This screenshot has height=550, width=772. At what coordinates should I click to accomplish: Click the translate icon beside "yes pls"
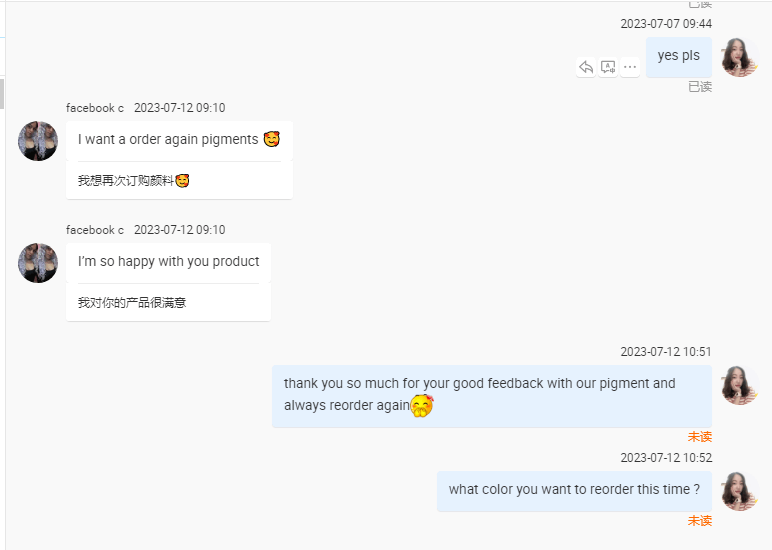click(x=608, y=67)
